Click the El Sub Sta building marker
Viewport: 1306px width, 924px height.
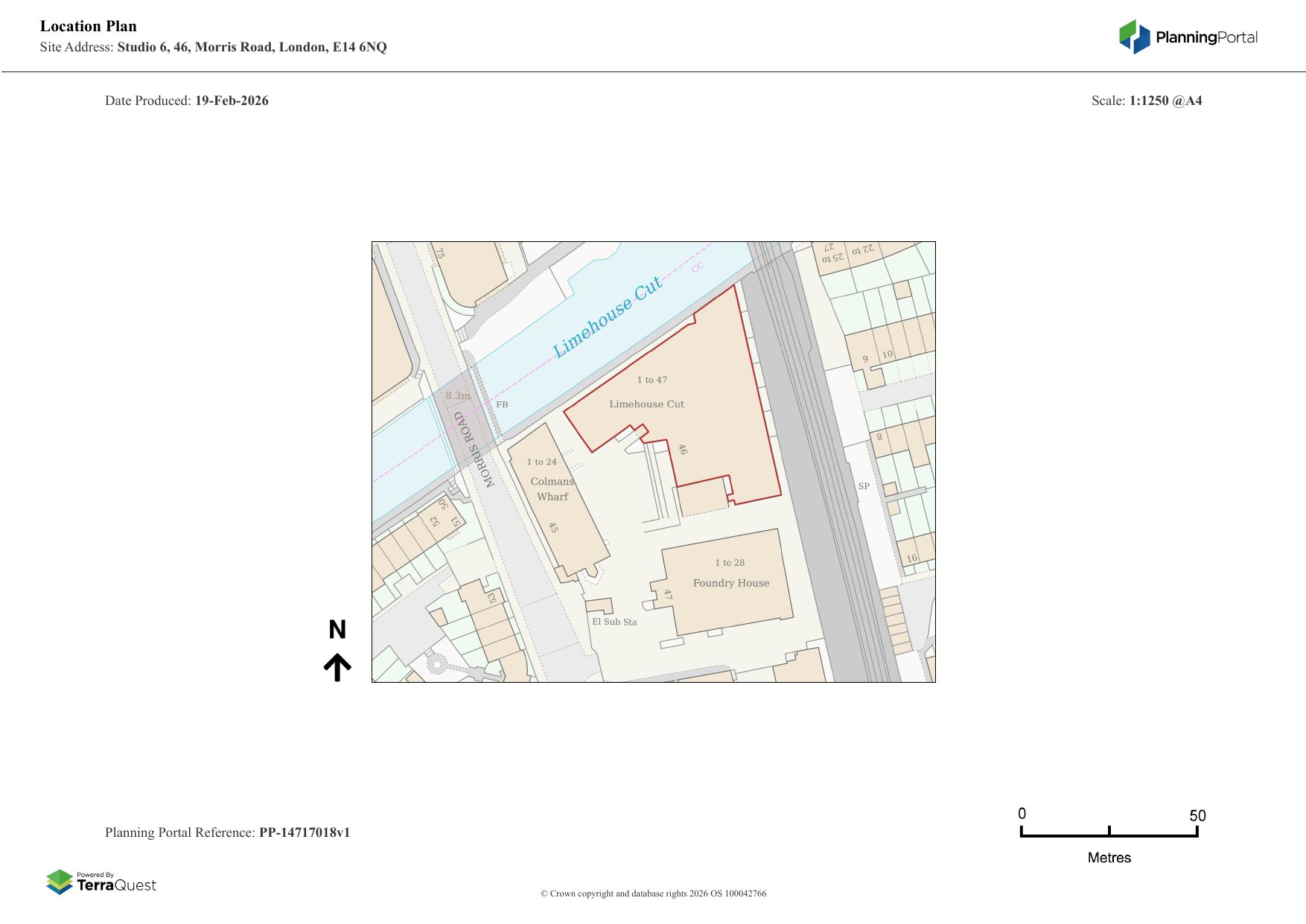614,622
